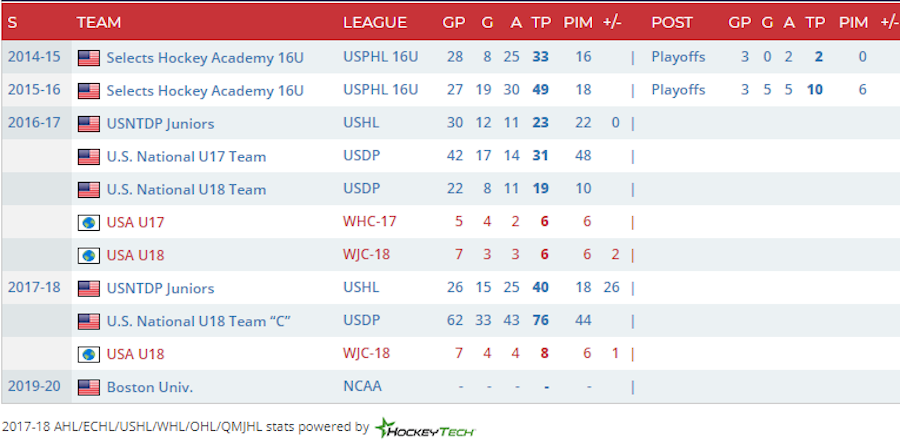The width and height of the screenshot is (900, 444).
Task: Open the 2015-16 USPHL 16U league link
Action: (380, 90)
